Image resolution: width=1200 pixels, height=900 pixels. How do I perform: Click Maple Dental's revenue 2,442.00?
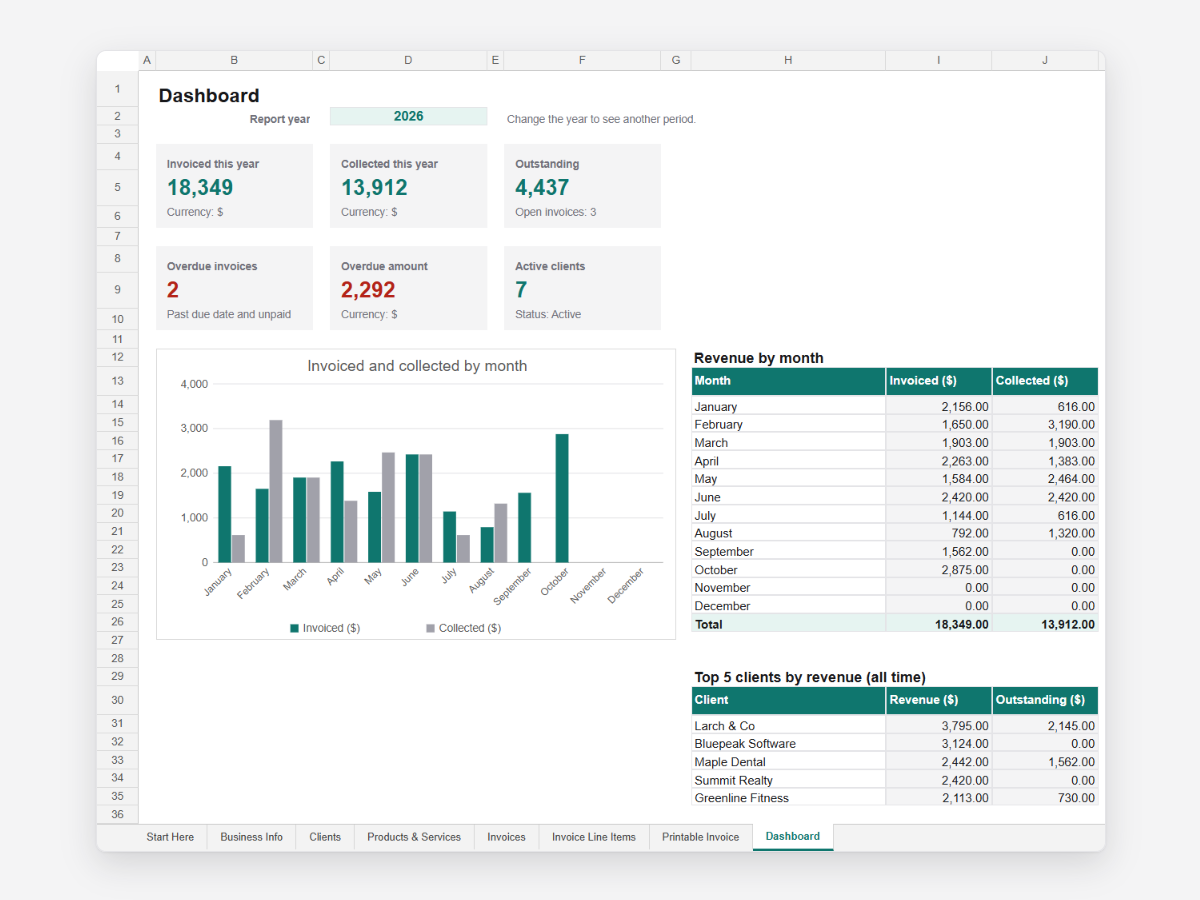tap(939, 762)
